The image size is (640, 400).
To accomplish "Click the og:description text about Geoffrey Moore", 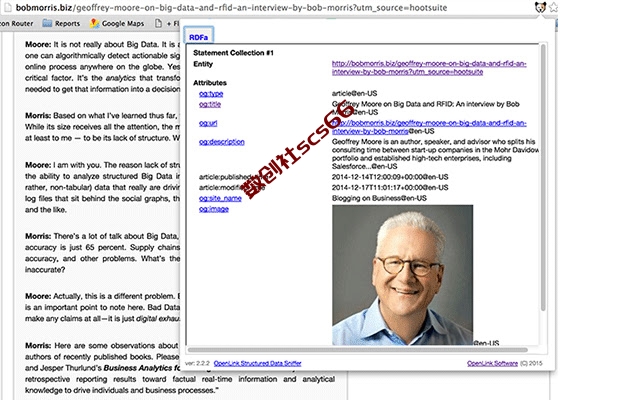I will pos(435,154).
